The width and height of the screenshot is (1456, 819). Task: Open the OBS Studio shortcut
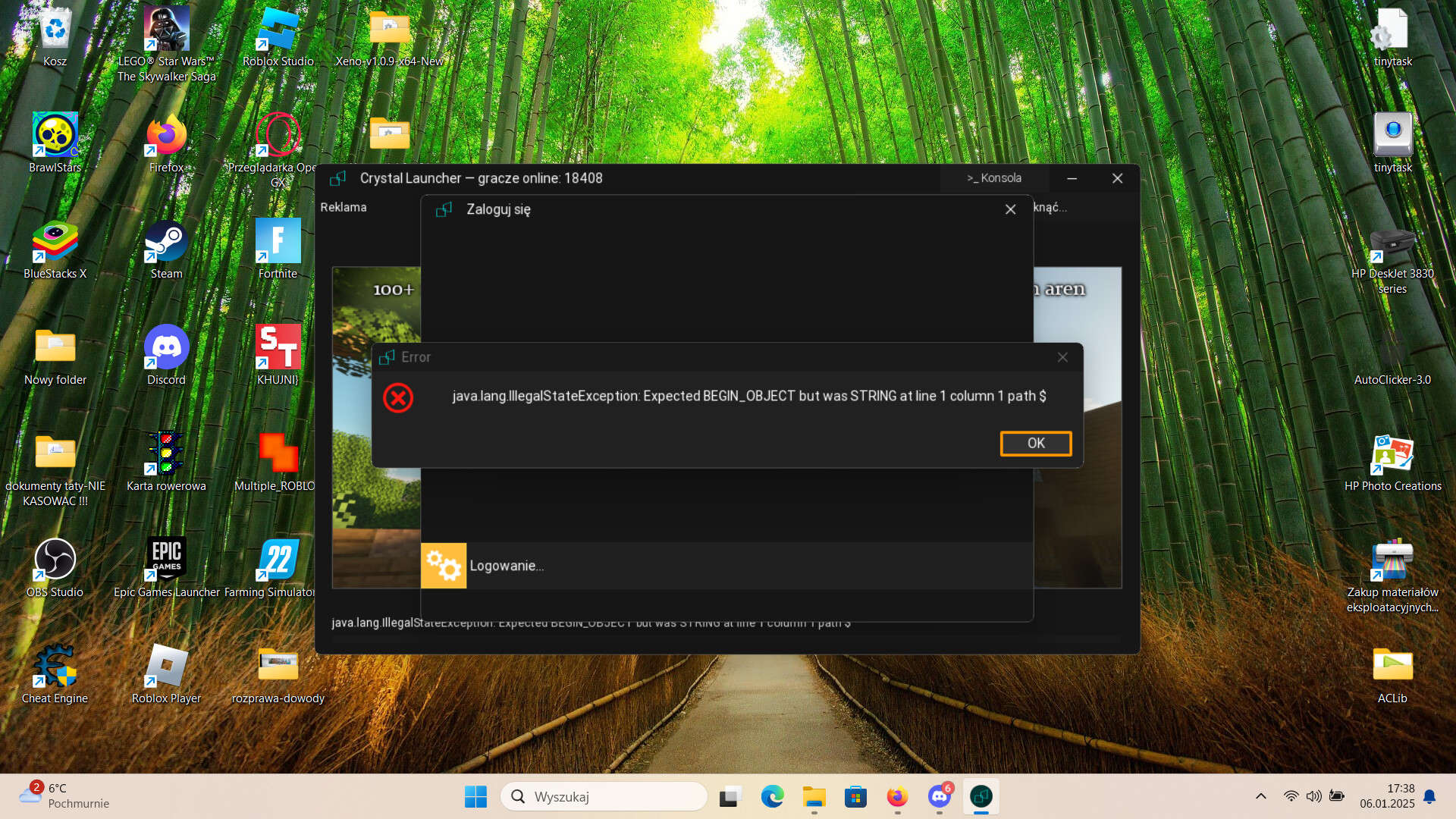[55, 560]
